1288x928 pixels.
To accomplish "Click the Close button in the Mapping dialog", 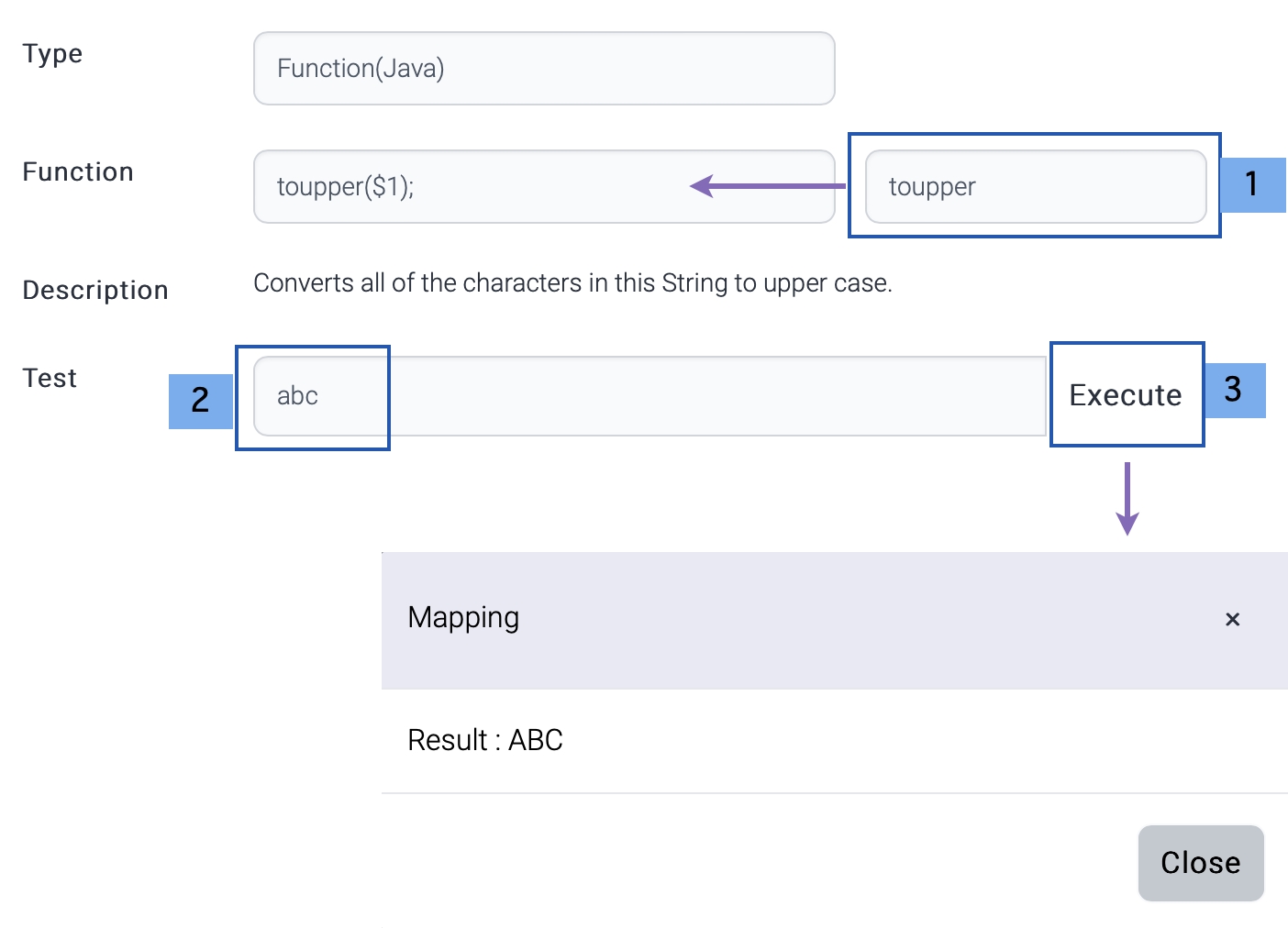I will coord(1201,863).
